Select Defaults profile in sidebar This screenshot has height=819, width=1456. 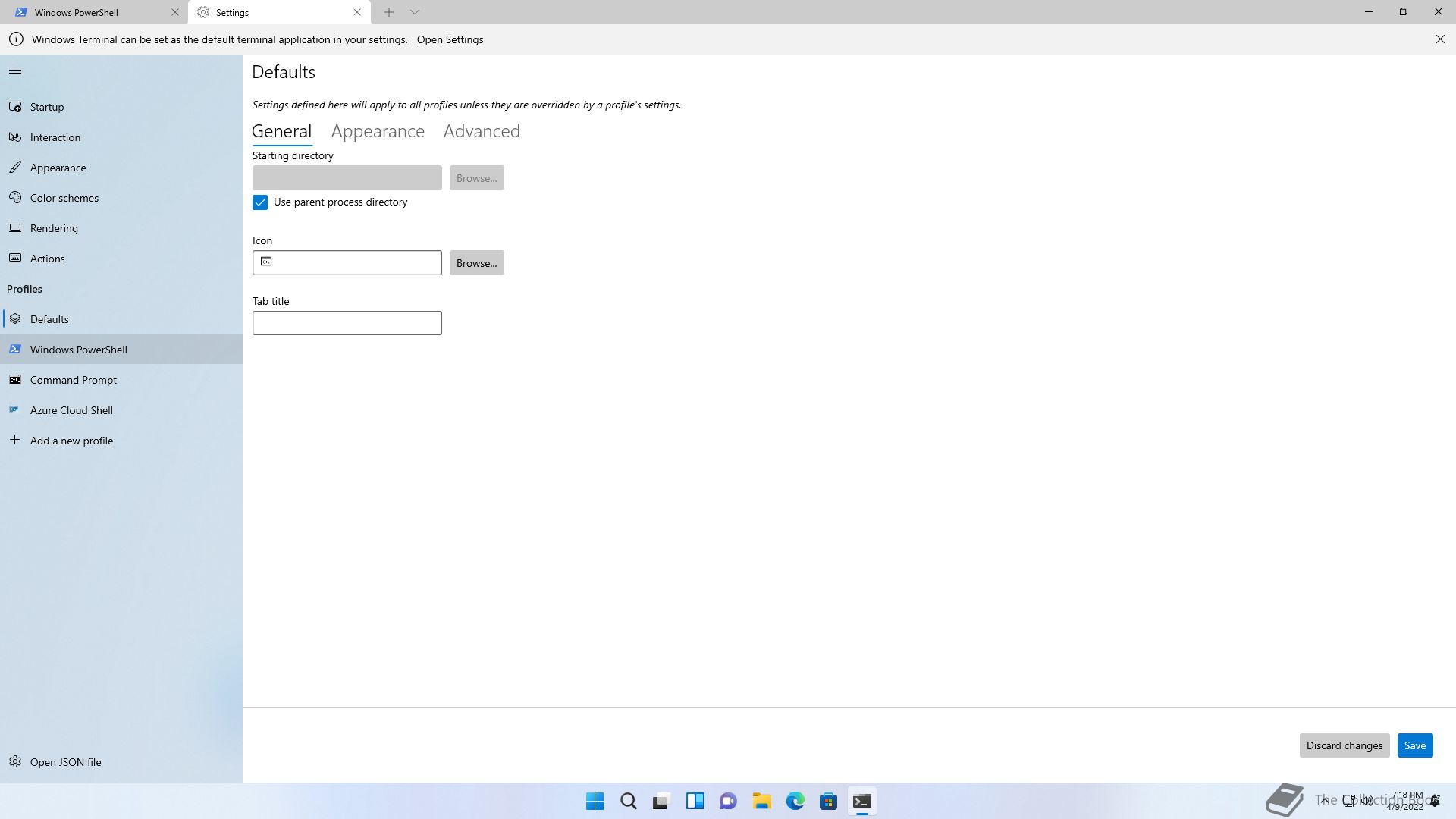point(121,319)
